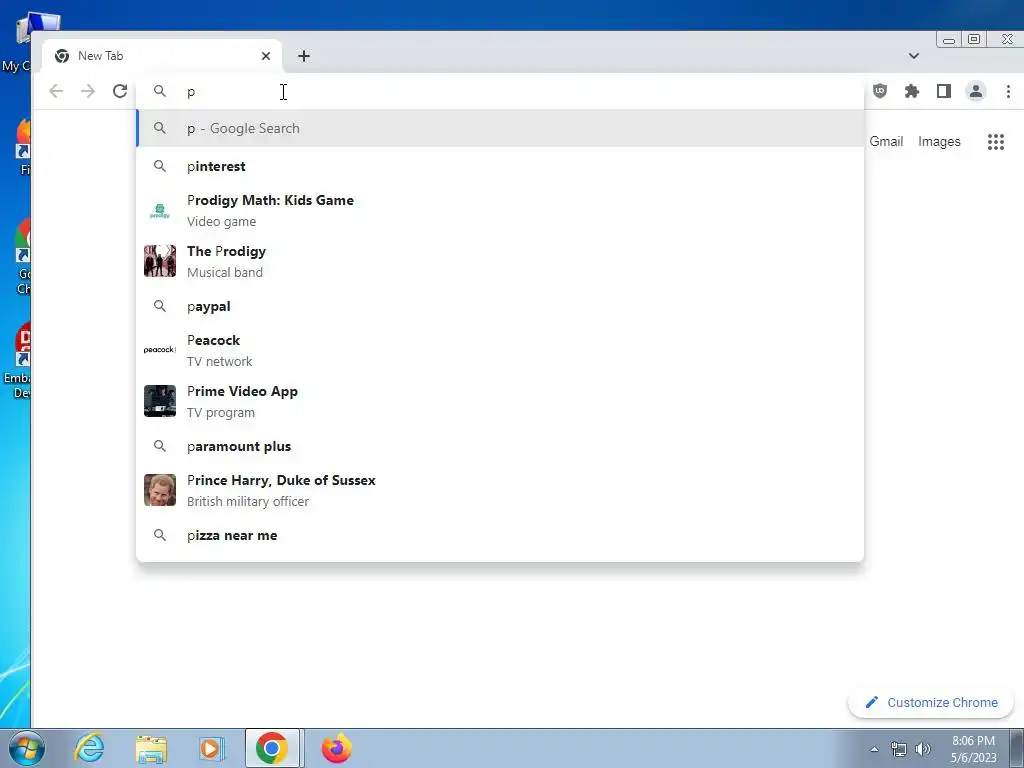Select the Prime Video App suggestion
Screen dimensions: 1024x768
pyautogui.click(x=500, y=401)
